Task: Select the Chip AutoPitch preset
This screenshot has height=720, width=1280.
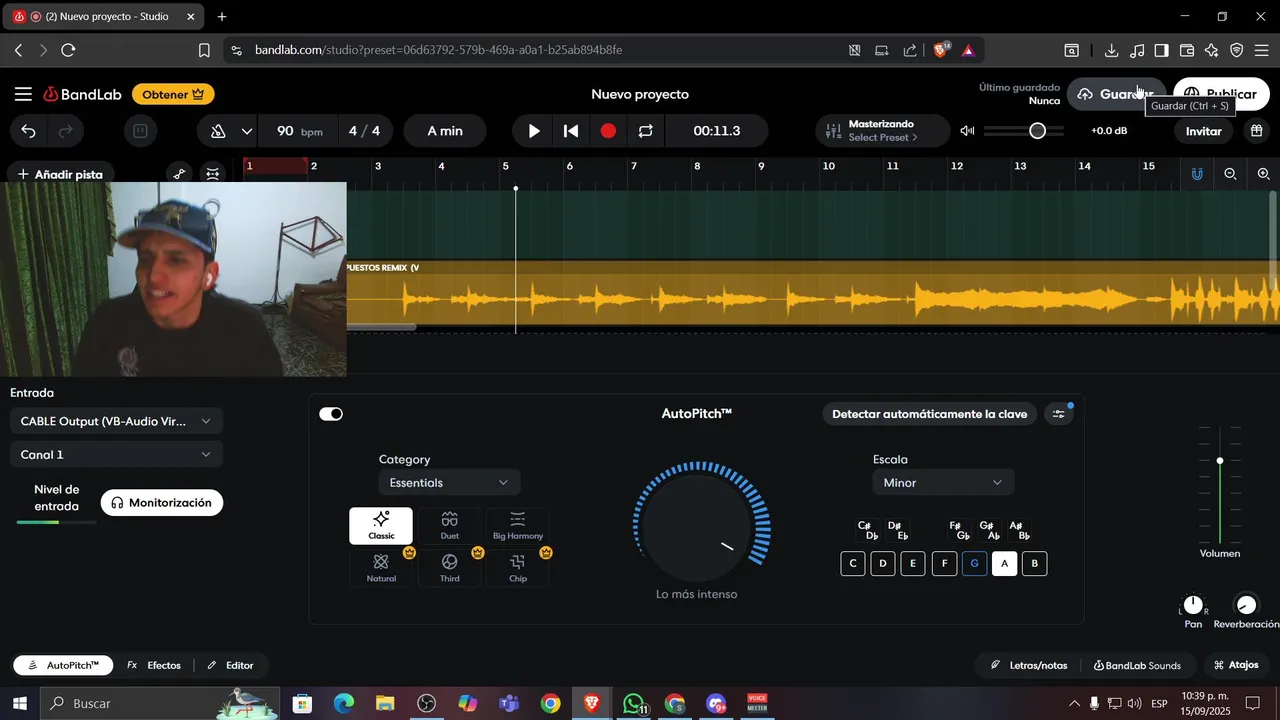Action: (x=518, y=568)
